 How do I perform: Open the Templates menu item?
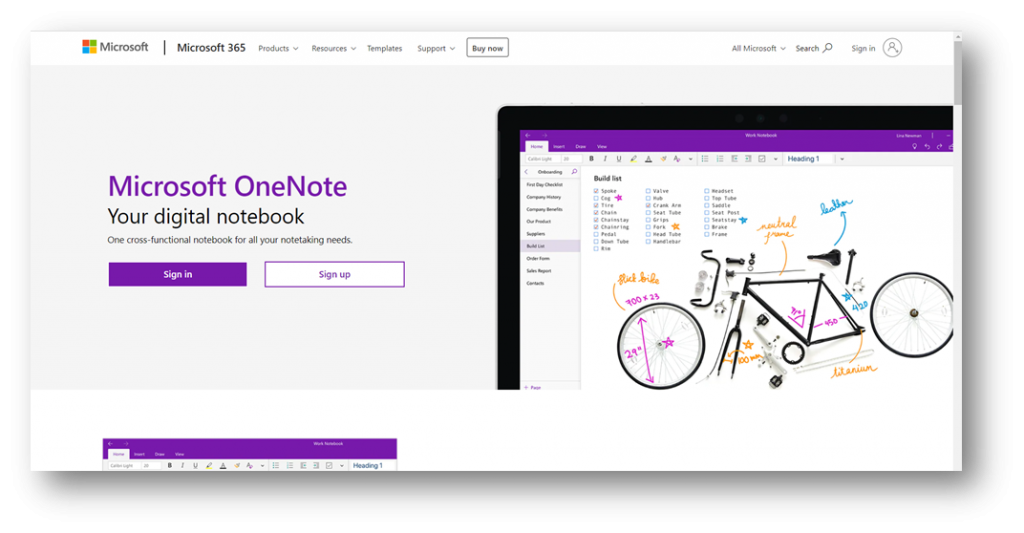tap(384, 48)
